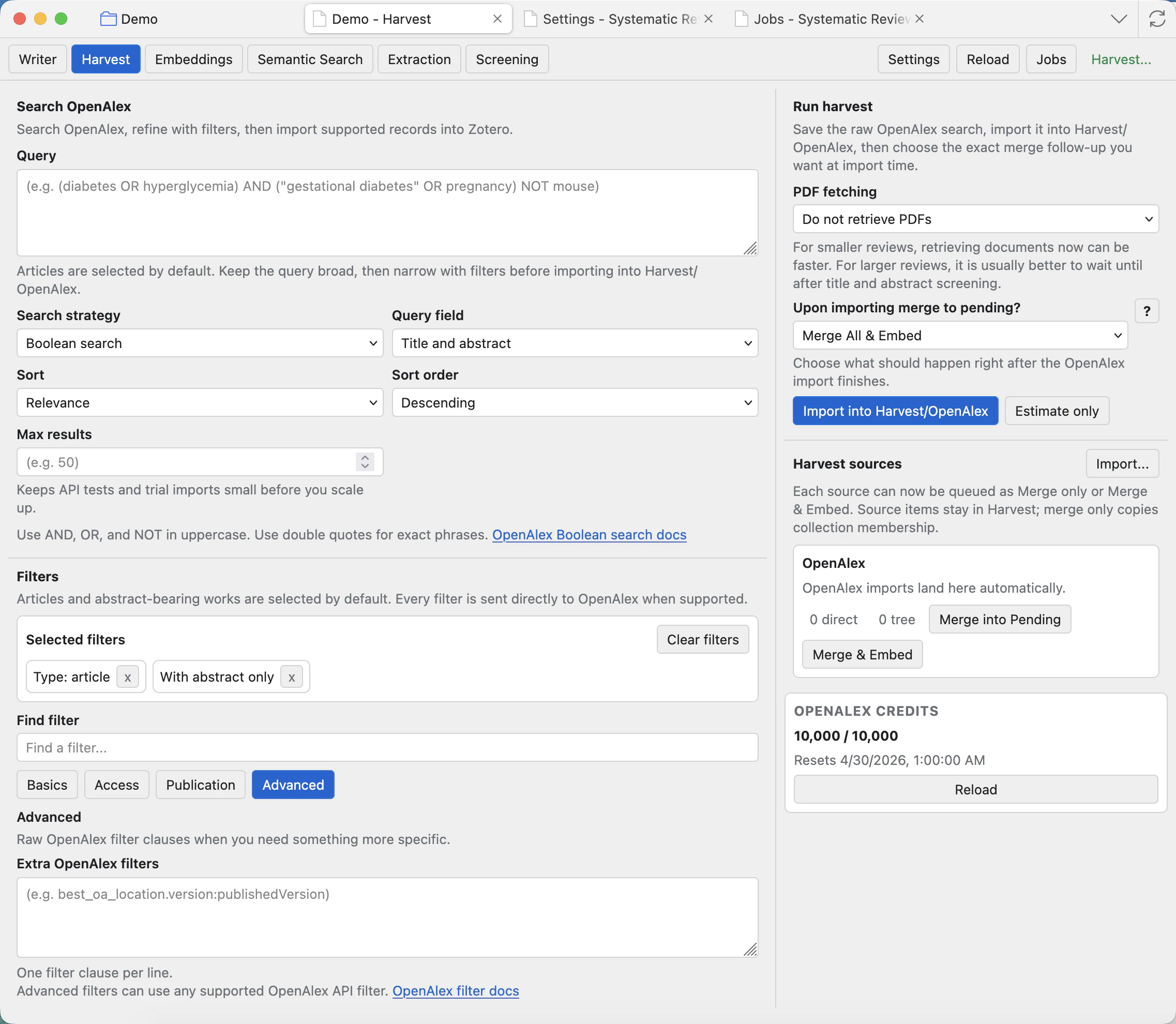Screen dimensions: 1176x1024
Task: Click the Settings button in toolbar
Action: click(x=913, y=59)
